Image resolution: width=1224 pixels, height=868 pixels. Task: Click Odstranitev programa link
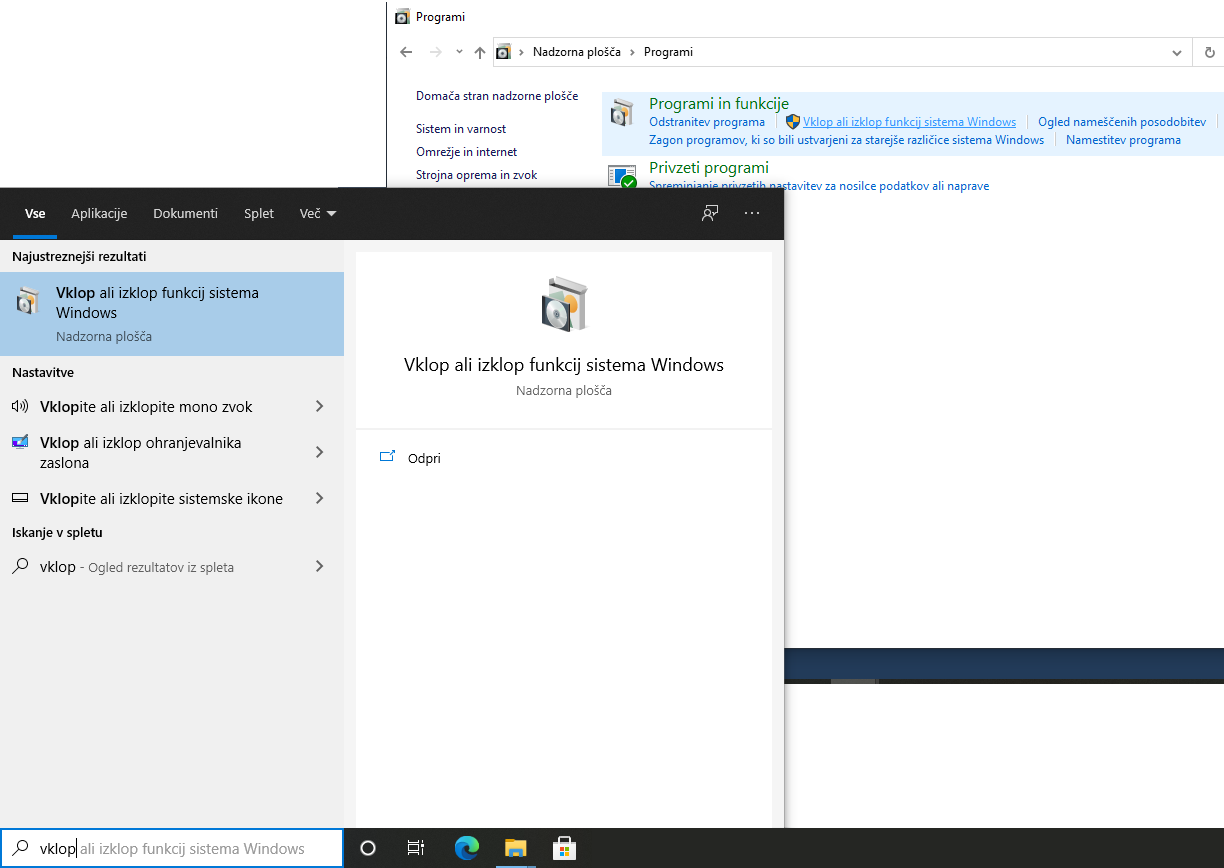click(707, 122)
